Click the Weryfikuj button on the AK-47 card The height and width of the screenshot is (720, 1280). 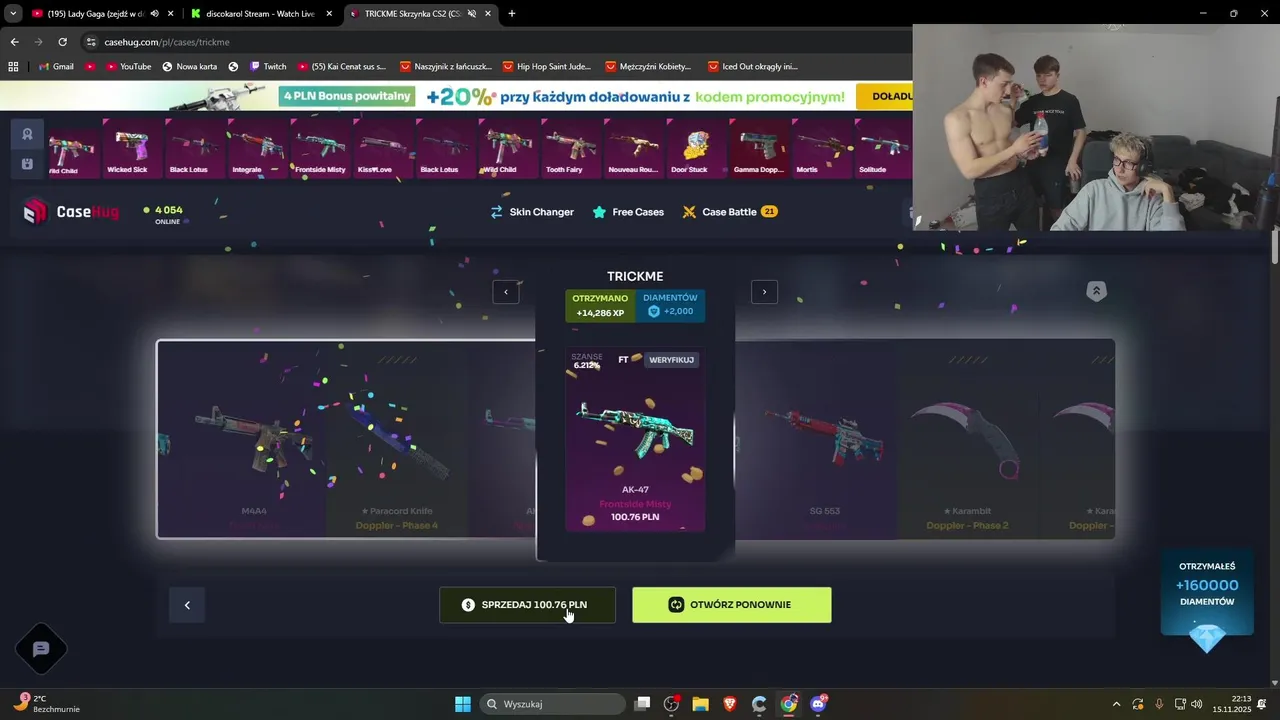[x=671, y=360]
